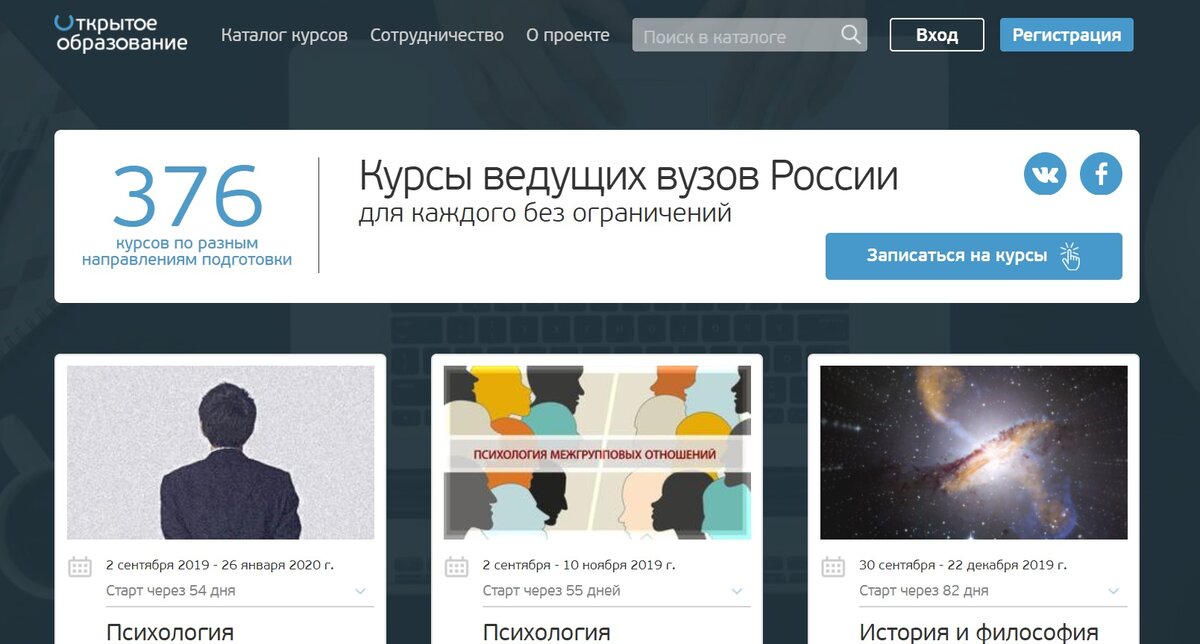The image size is (1200, 644).
Task: Open Каталог курсов menu item
Action: tap(284, 35)
